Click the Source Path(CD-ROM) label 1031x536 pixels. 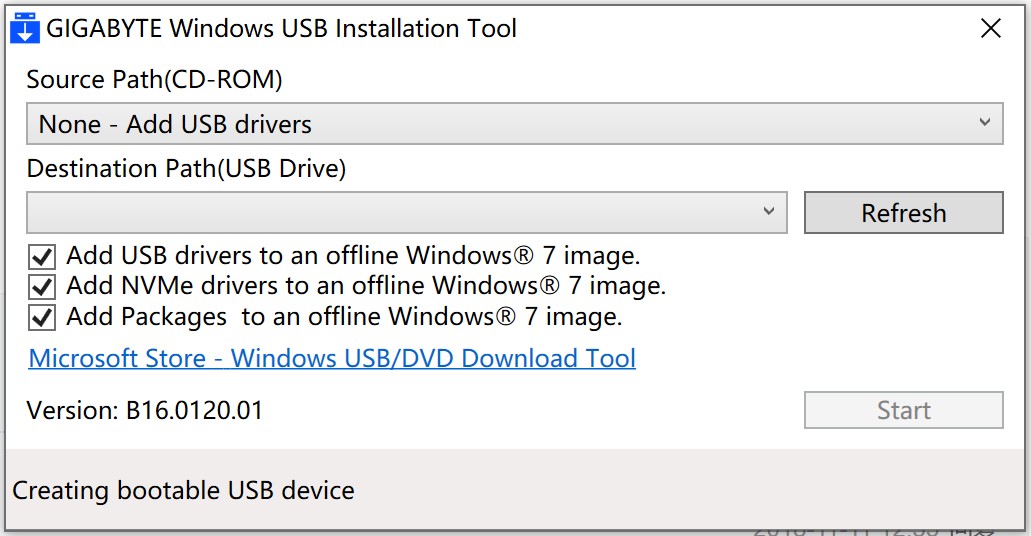[155, 80]
